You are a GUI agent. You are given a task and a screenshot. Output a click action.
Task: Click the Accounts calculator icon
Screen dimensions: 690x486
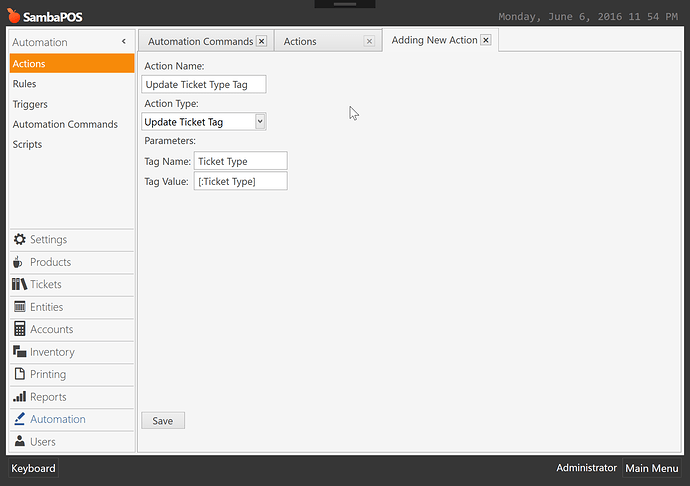point(19,329)
